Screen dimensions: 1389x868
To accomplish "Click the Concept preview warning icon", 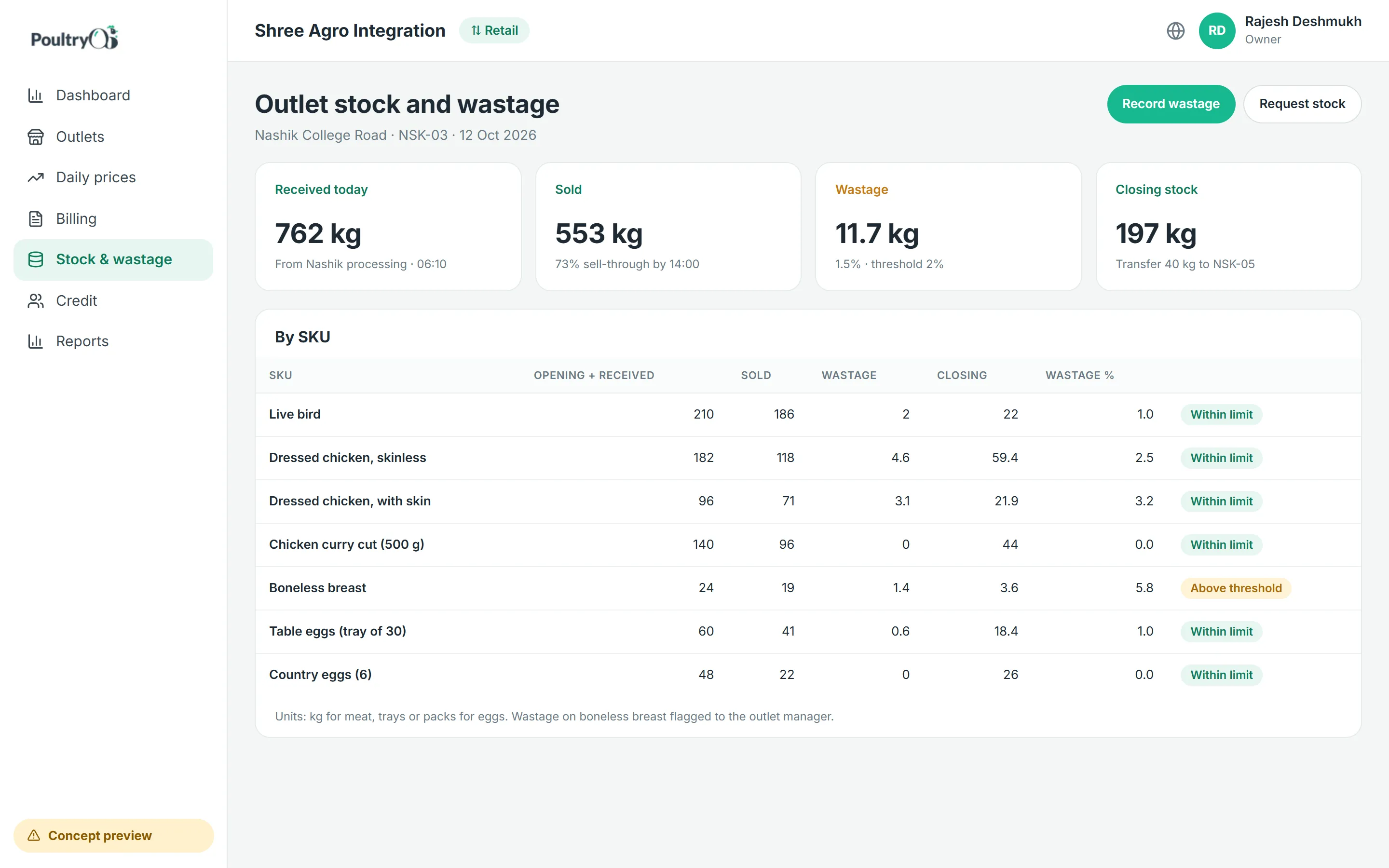I will pos(34,835).
